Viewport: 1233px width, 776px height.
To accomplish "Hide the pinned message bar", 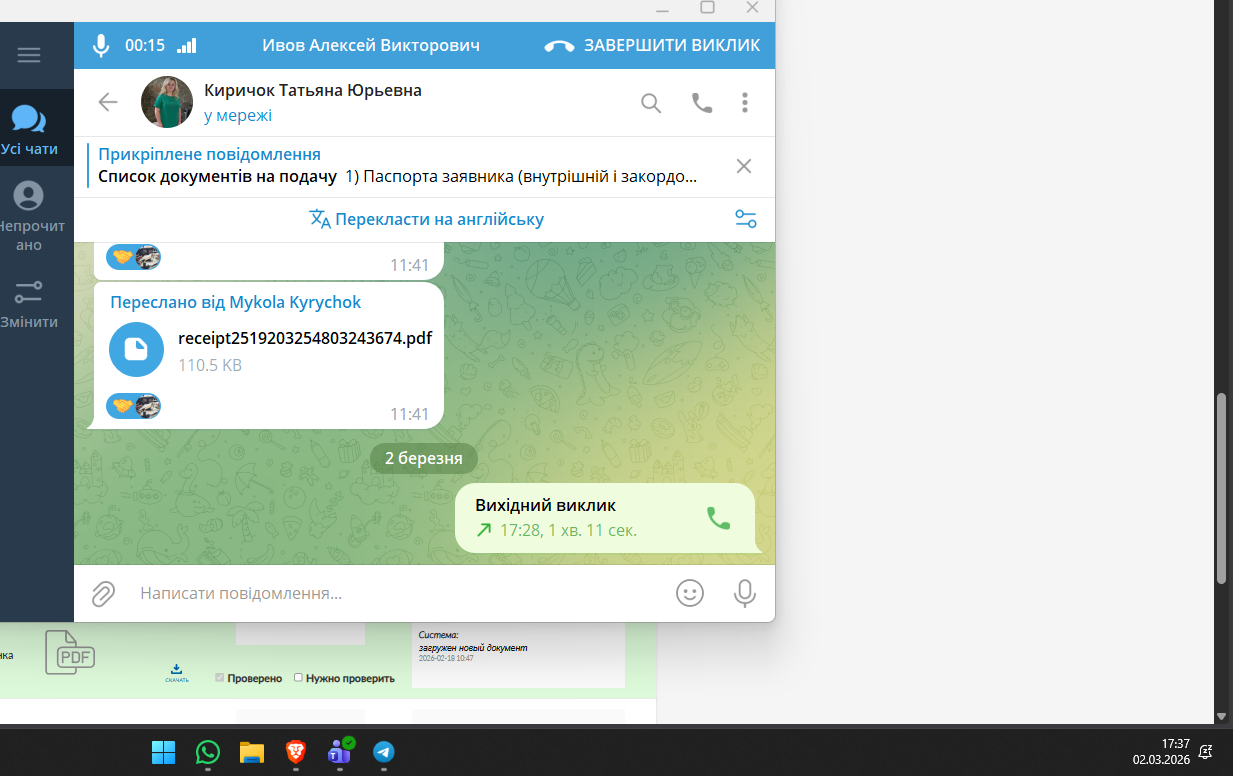I will click(744, 166).
